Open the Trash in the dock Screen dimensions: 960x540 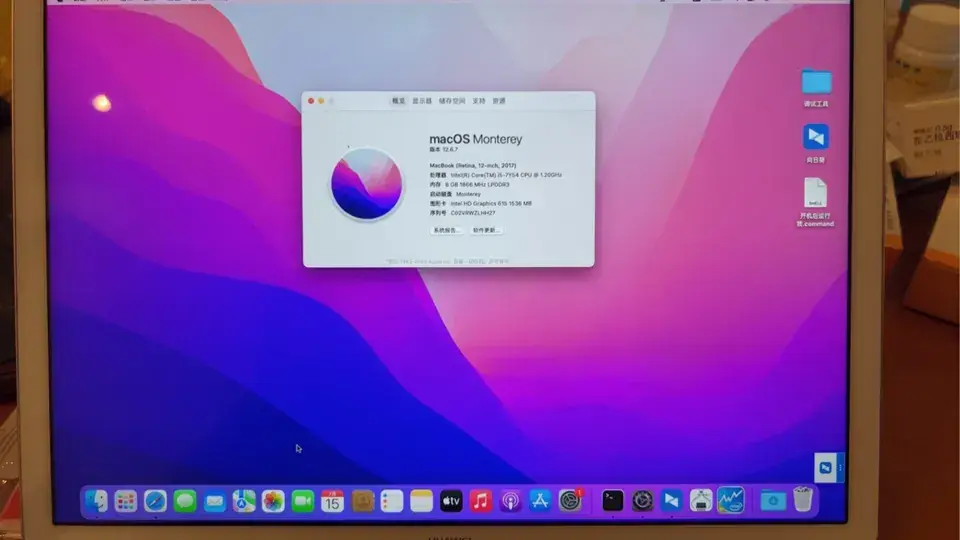coord(803,500)
